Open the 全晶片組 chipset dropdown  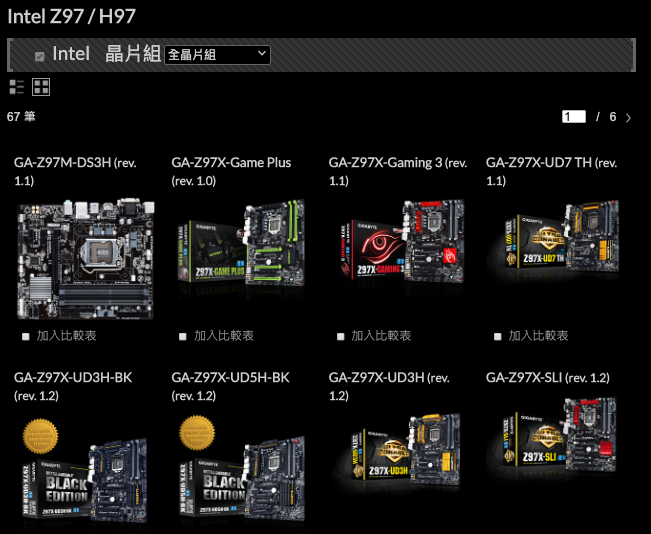(x=218, y=55)
